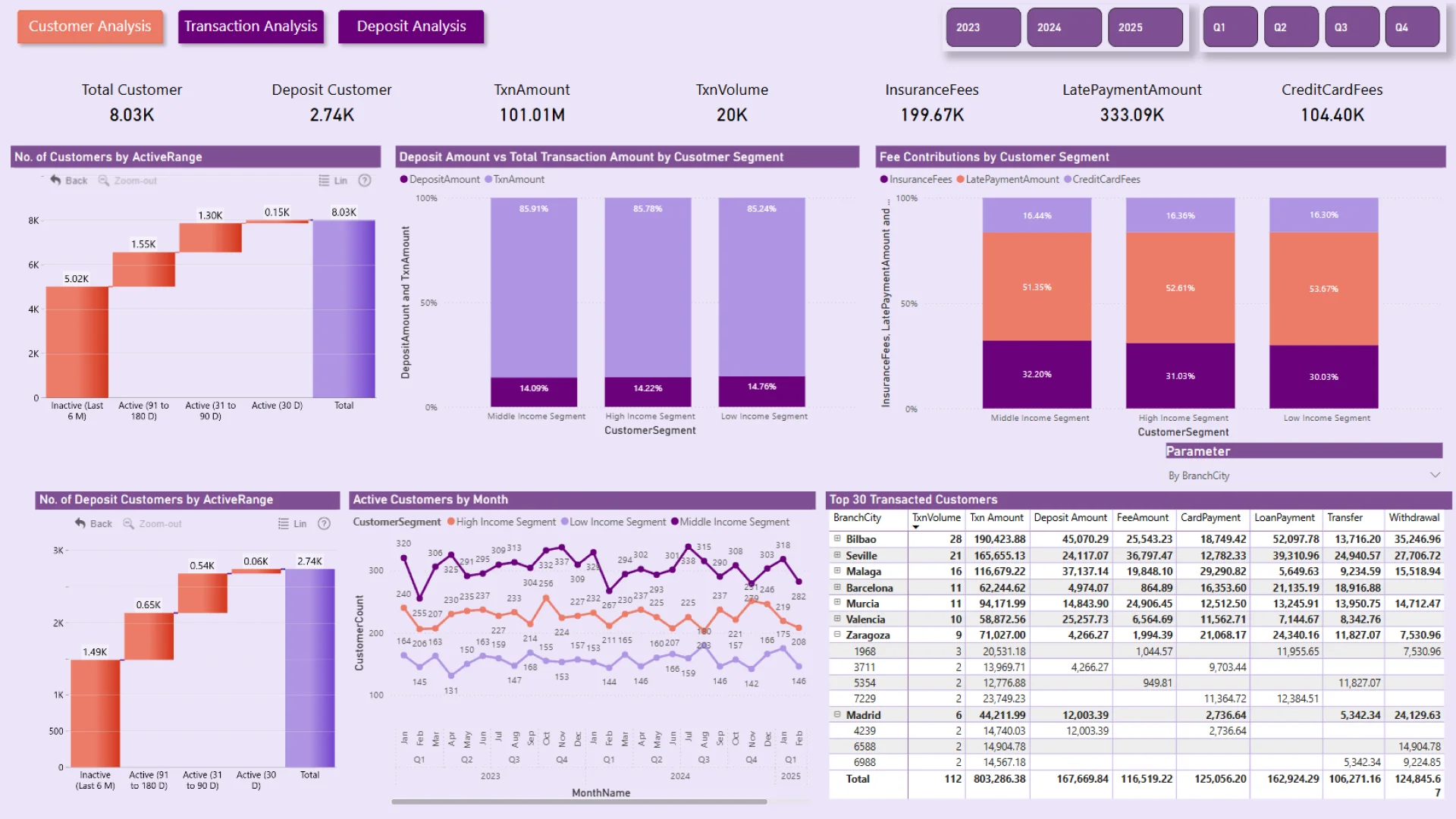Toggle the 2024 year slicer

[x=1065, y=27]
